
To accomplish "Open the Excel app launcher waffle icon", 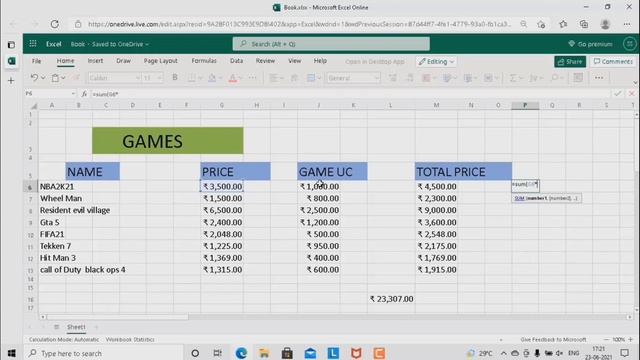I will tap(33, 44).
